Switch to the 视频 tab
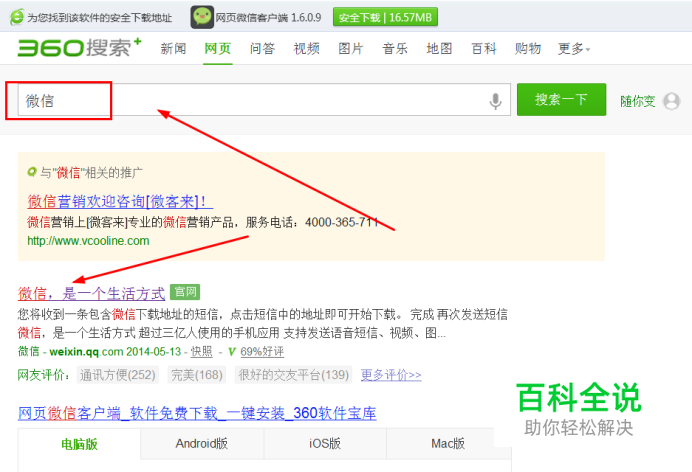The image size is (692, 472). point(306,48)
